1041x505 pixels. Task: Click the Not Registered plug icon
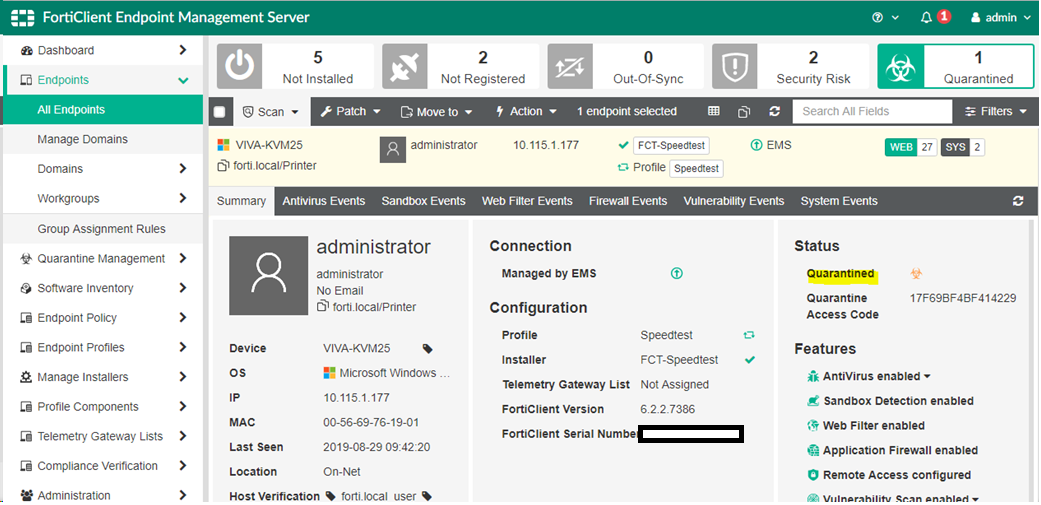pyautogui.click(x=406, y=67)
